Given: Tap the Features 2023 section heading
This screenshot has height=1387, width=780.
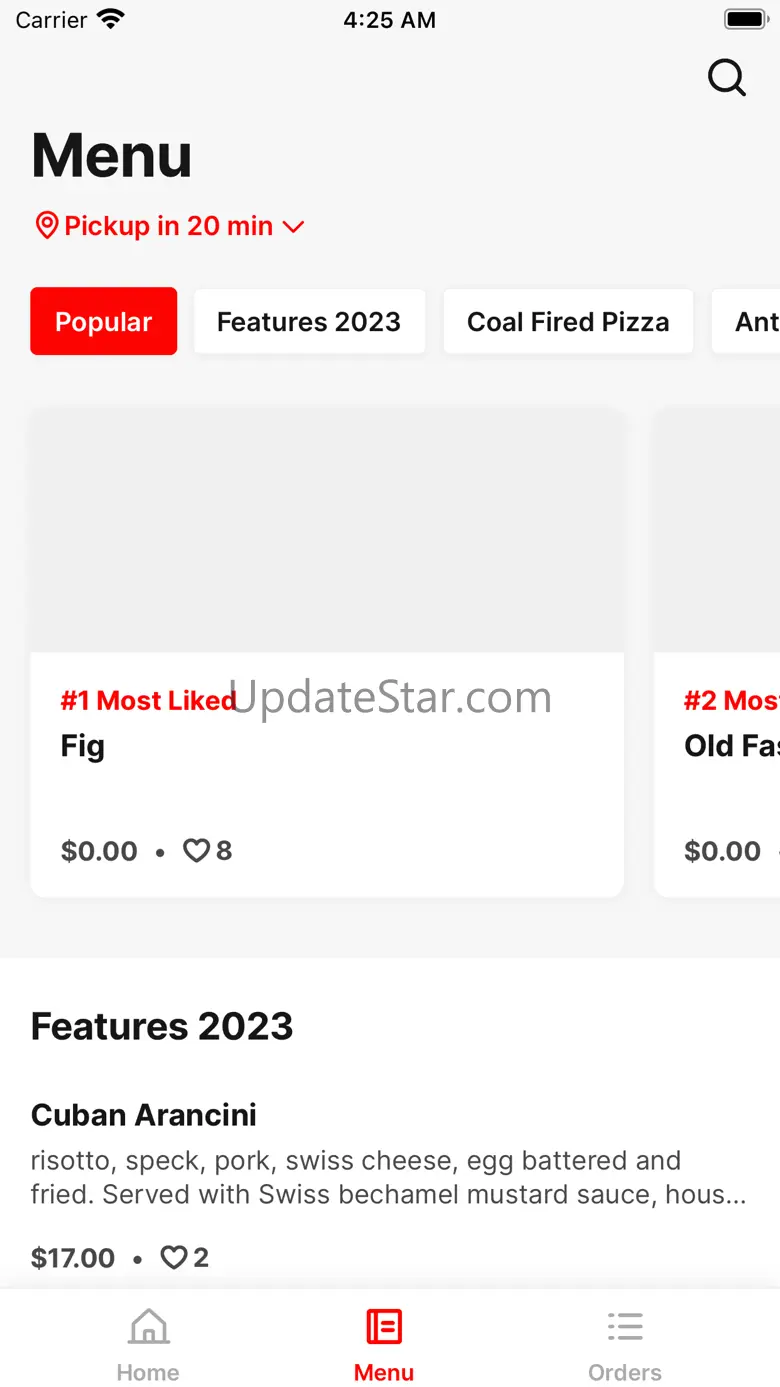Looking at the screenshot, I should pyautogui.click(x=162, y=1026).
